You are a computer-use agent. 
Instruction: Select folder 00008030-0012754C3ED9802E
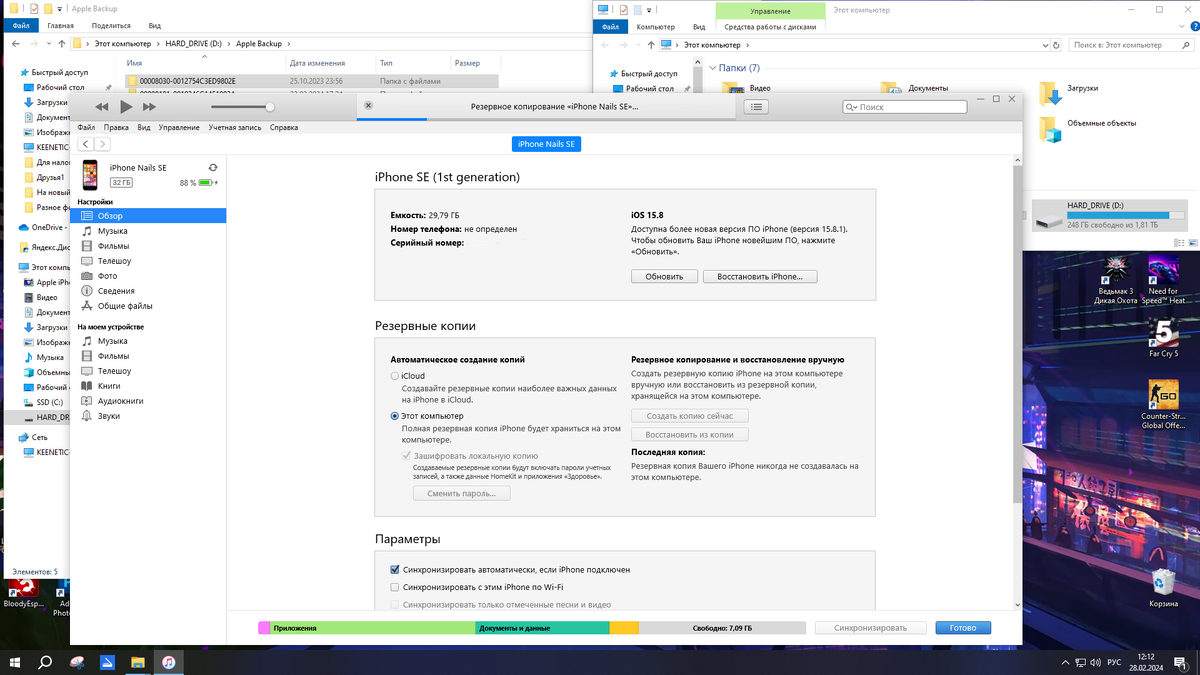pos(311,80)
